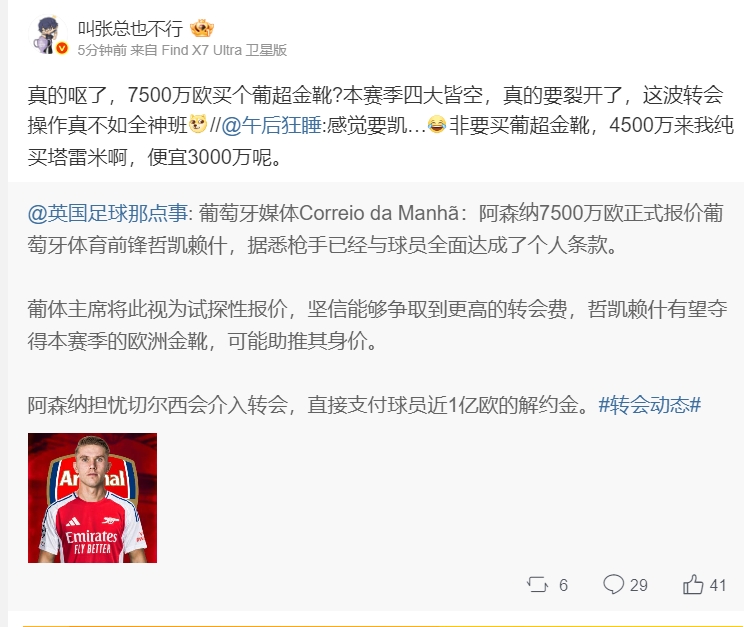Open username 叫张总也不行
The height and width of the screenshot is (627, 744).
[x=131, y=29]
